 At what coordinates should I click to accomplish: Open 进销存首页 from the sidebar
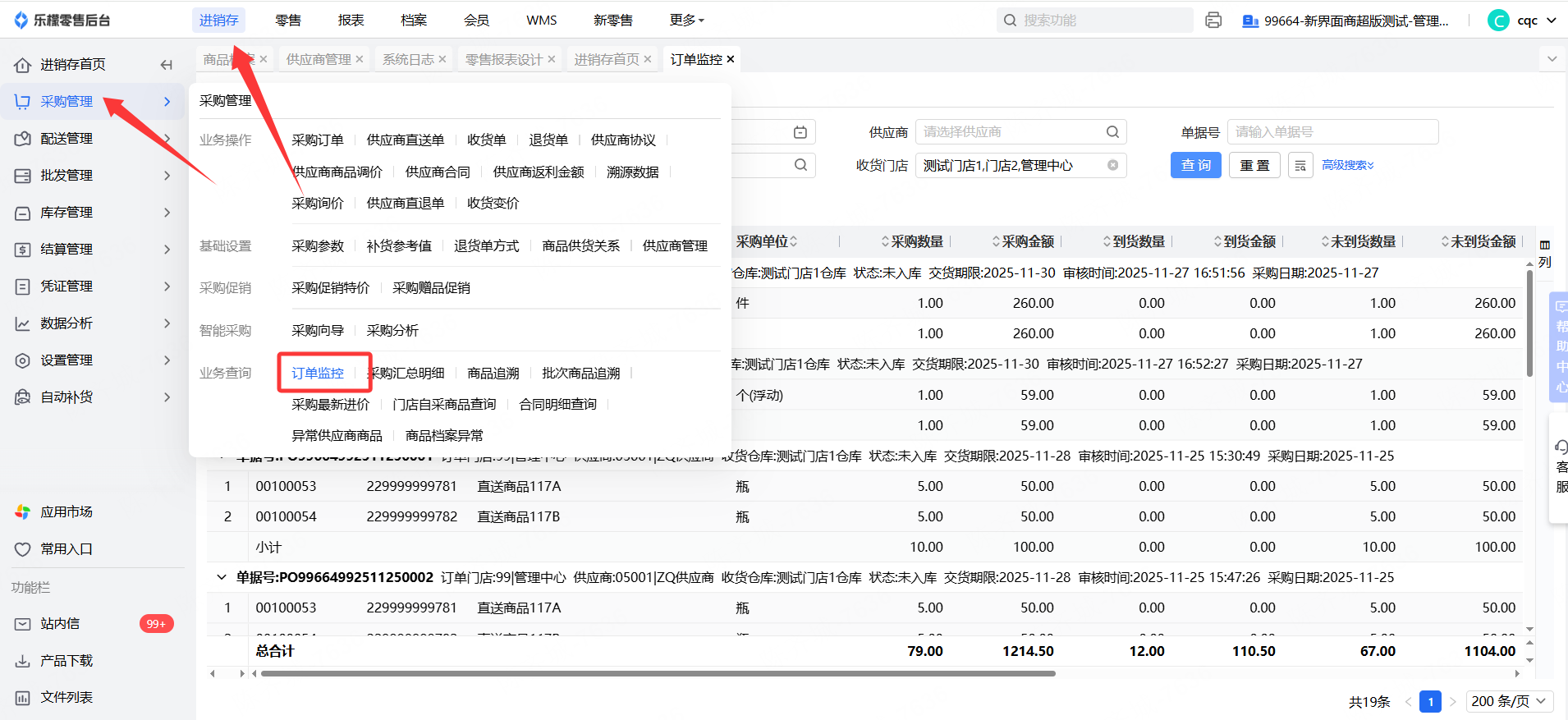coord(73,65)
